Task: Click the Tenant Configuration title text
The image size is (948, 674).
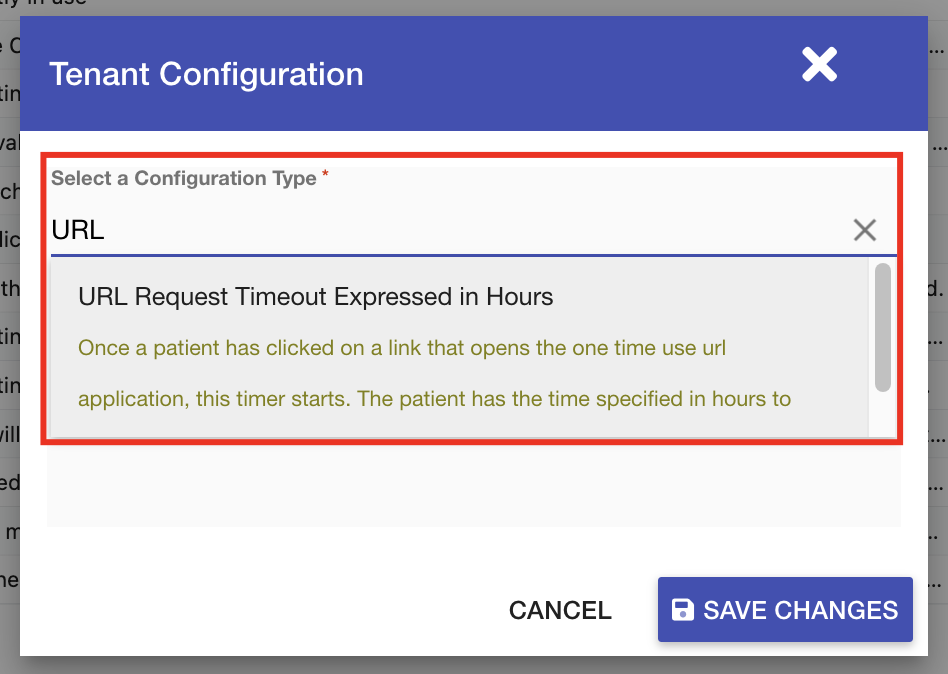Action: click(x=206, y=74)
